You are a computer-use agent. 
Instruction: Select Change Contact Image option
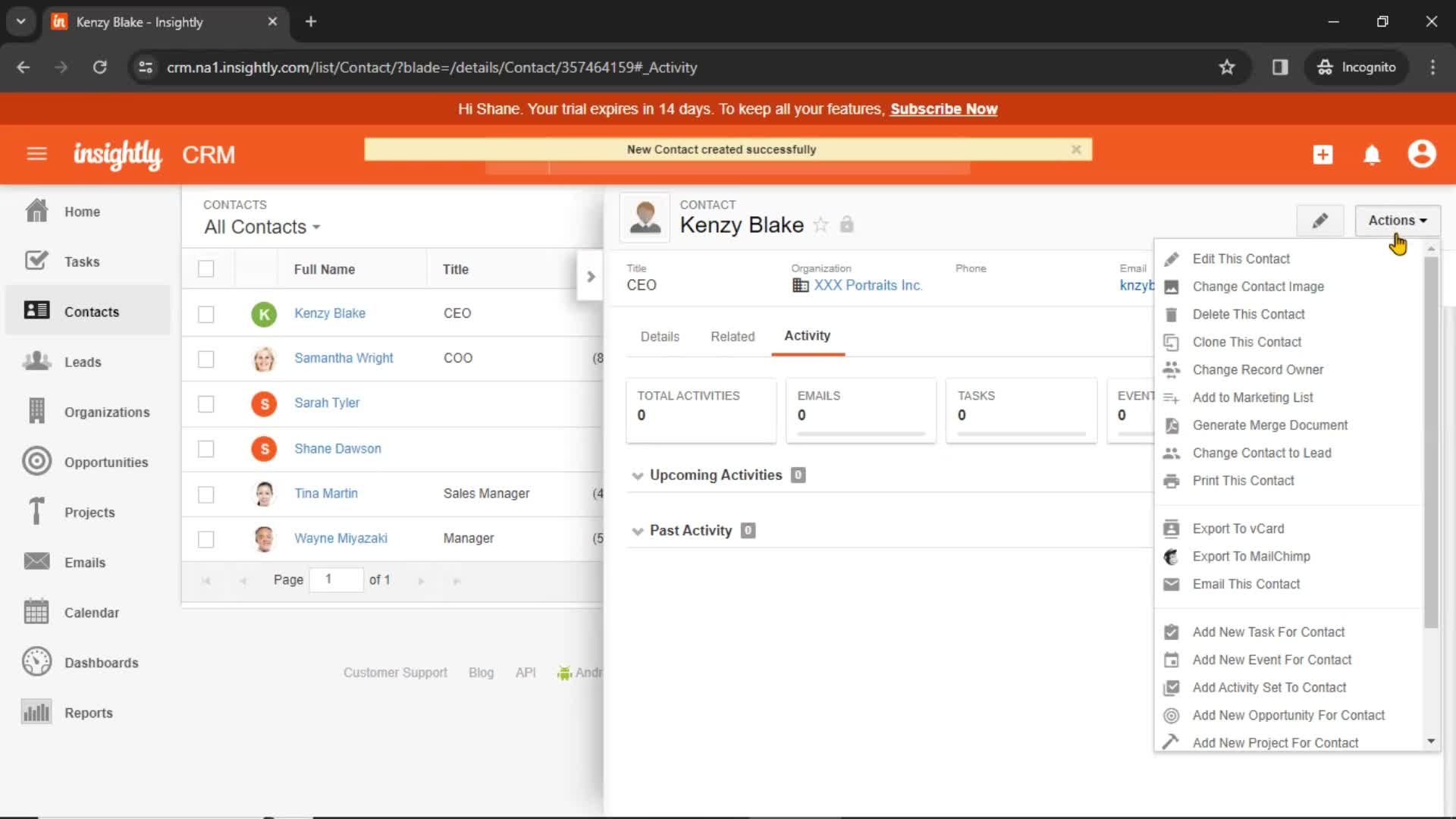pos(1259,286)
